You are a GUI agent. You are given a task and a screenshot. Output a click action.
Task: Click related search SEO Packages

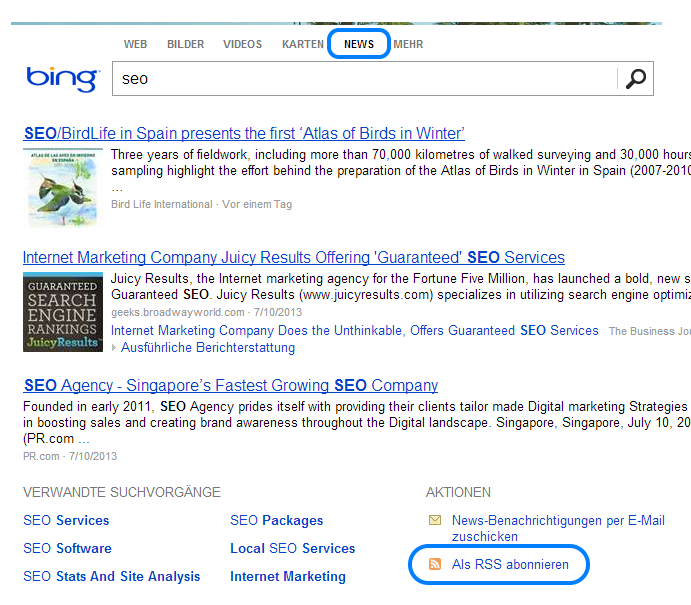(x=277, y=520)
